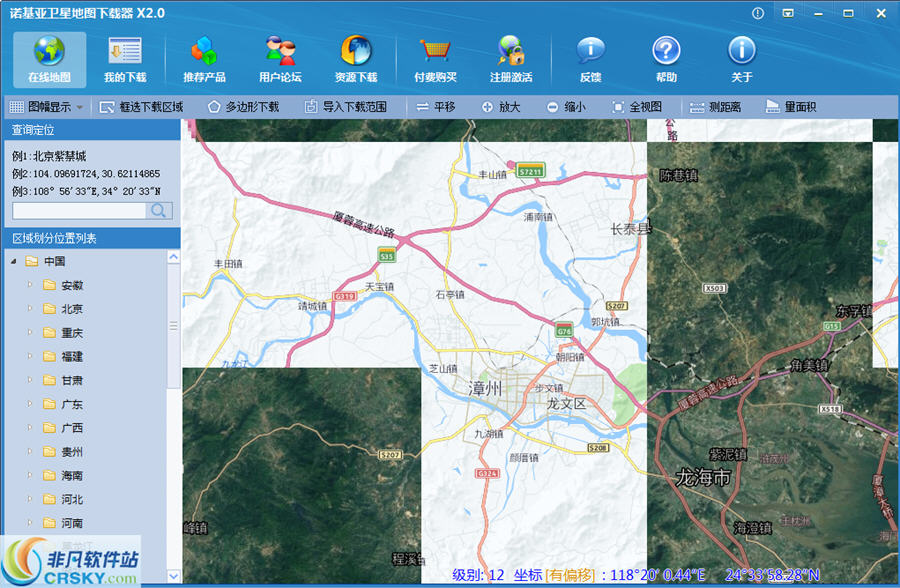900x588 pixels.
Task: Click 漳州 city label on map
Action: point(485,389)
